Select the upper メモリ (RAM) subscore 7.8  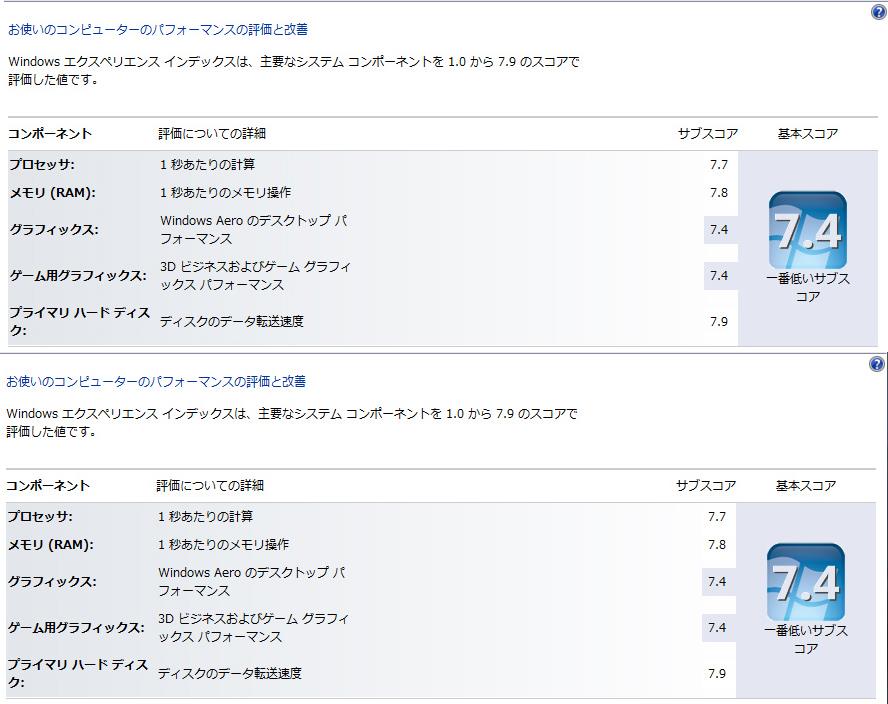tap(719, 193)
